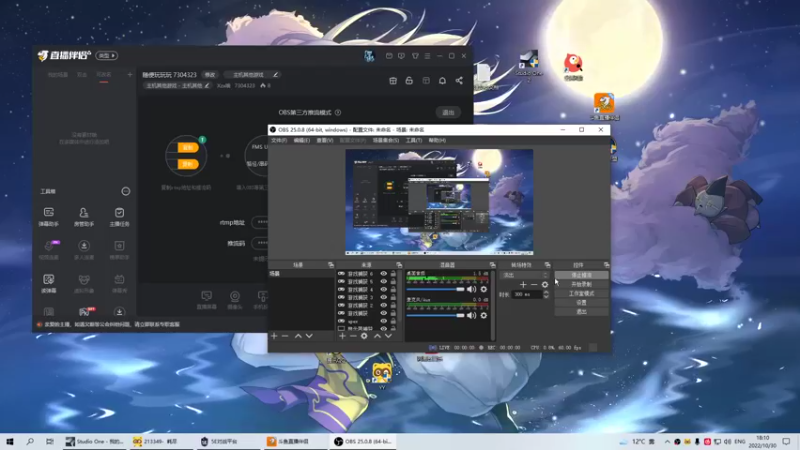Move selected source up in OBS sources toolbar
The image size is (800, 450).
377,336
